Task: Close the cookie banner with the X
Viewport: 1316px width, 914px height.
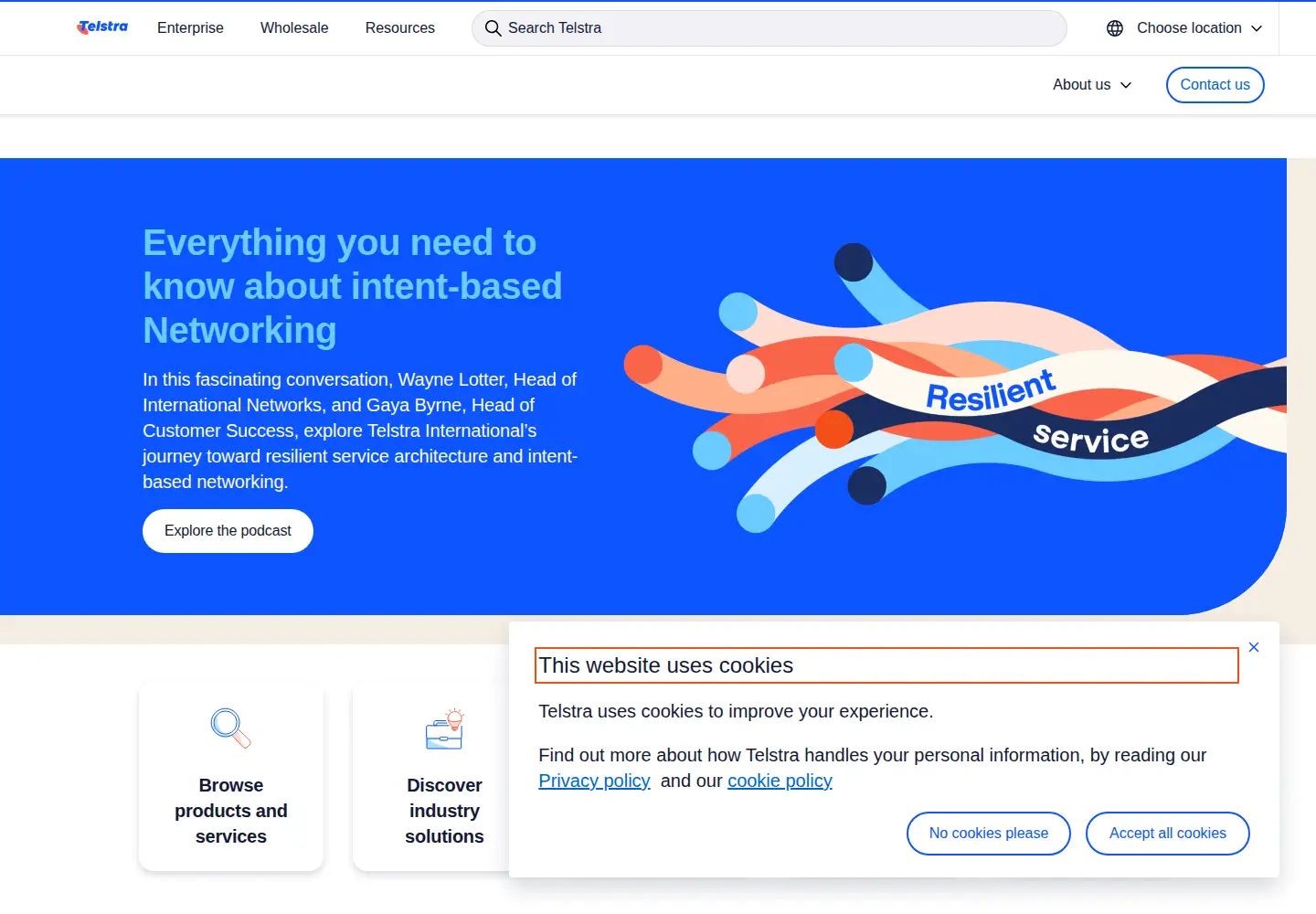Action: point(1254,647)
